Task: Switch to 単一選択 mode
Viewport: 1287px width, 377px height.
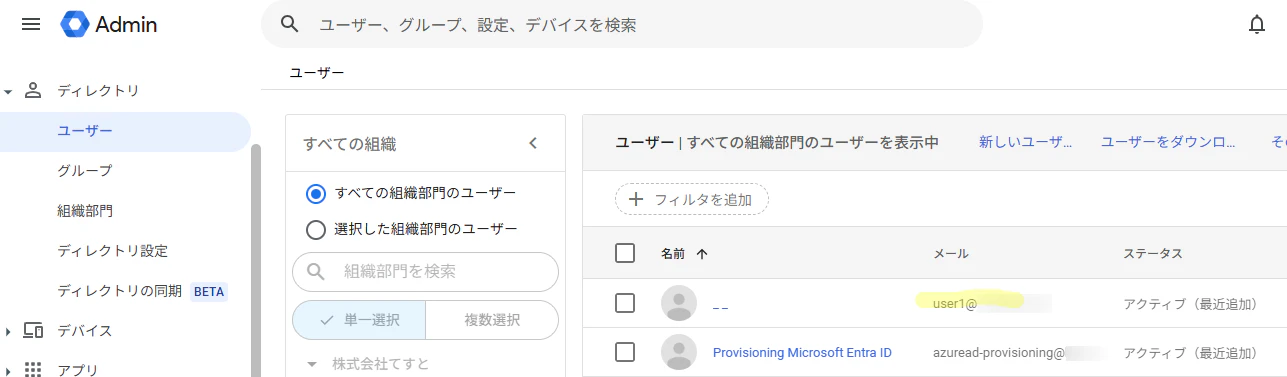Action: click(359, 320)
